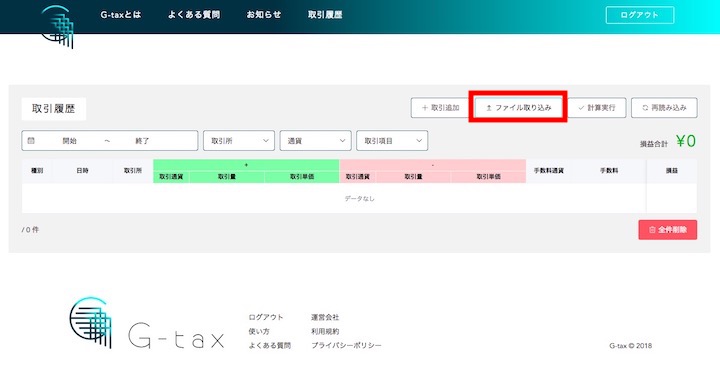Click the 日時 column header
This screenshot has width=720, height=385.
[82, 171]
